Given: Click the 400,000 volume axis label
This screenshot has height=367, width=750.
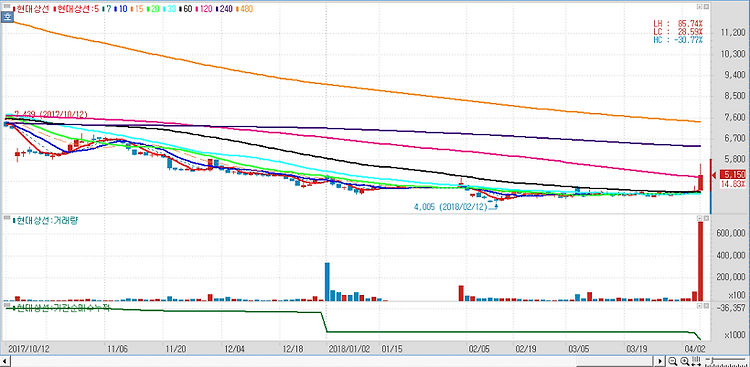Looking at the screenshot, I should [x=730, y=255].
